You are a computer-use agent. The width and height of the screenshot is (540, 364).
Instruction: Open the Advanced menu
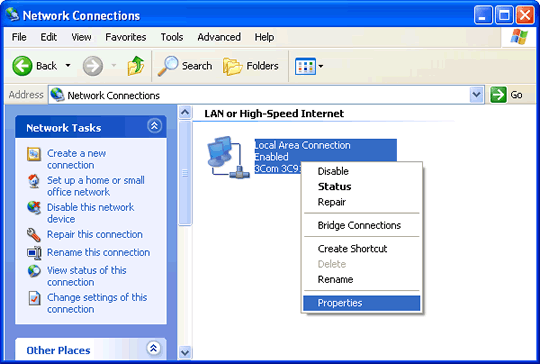click(219, 37)
